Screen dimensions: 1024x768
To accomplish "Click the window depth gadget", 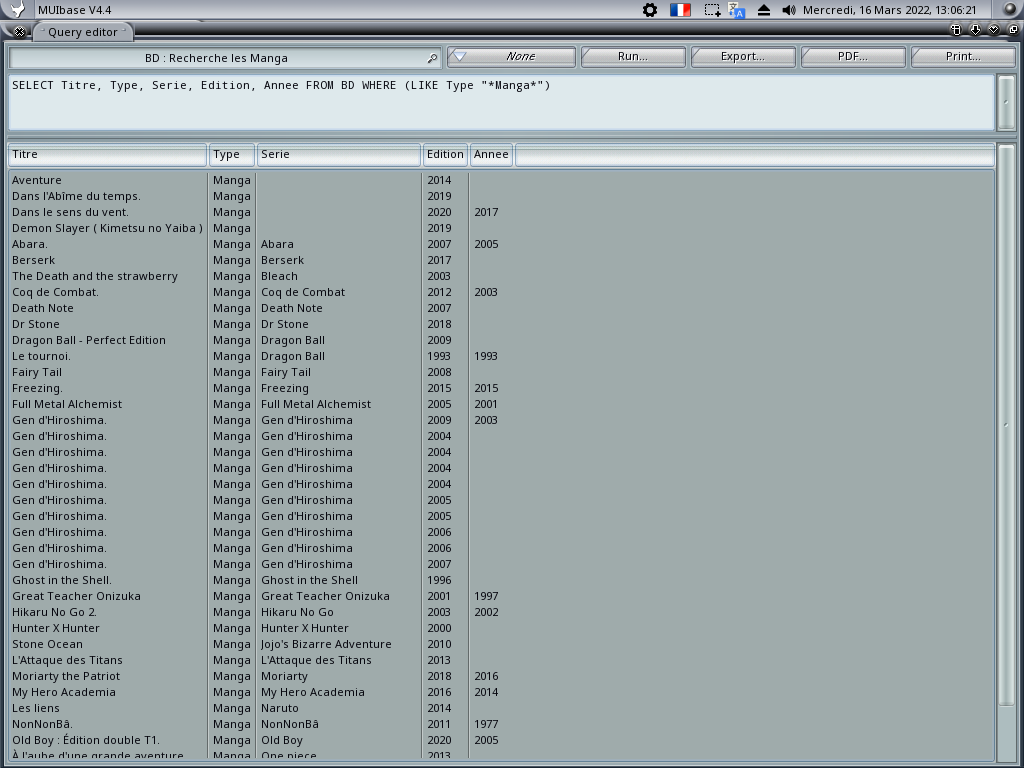I will click(1013, 29).
